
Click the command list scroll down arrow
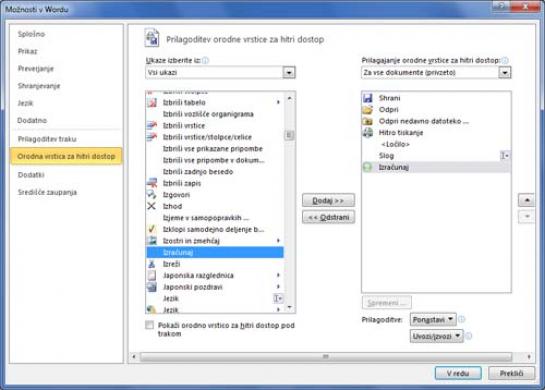[289, 308]
